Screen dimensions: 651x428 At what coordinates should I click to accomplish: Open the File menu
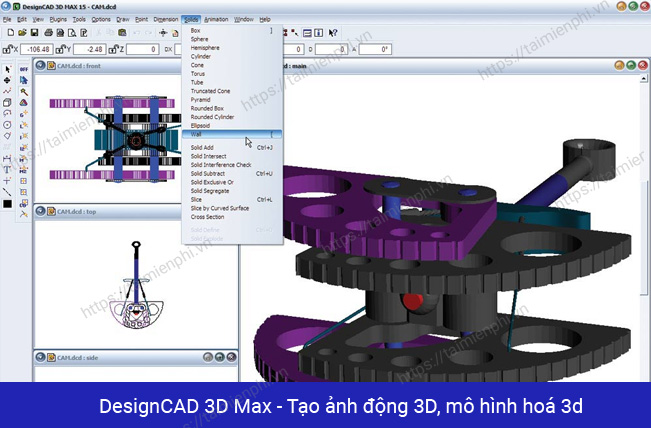tap(7, 20)
